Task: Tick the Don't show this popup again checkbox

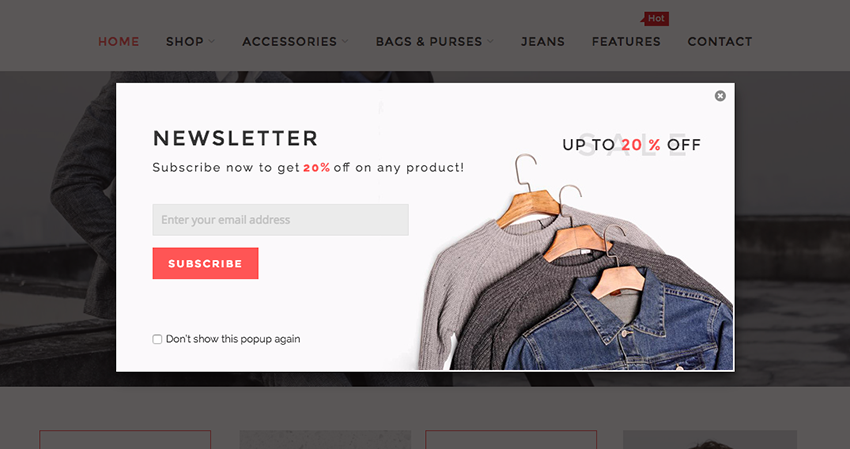Action: (157, 339)
